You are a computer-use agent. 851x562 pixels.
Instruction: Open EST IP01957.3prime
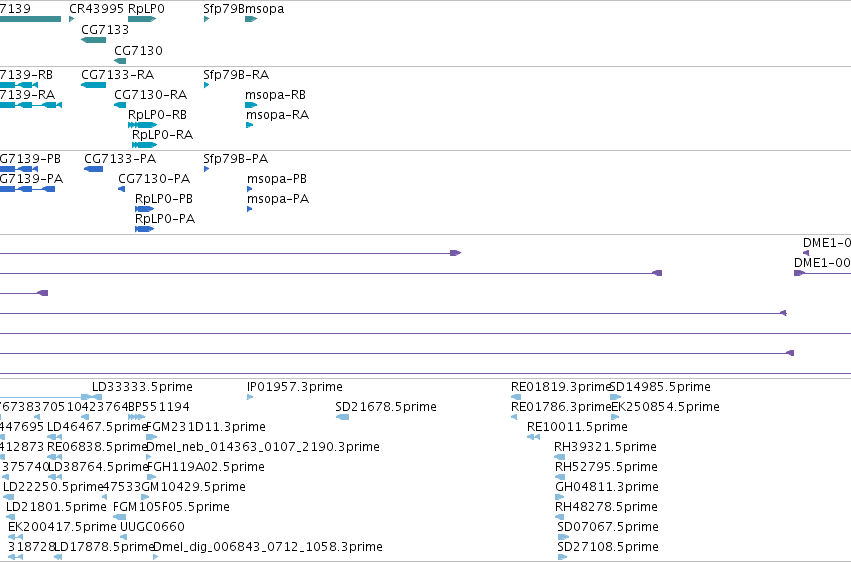pyautogui.click(x=295, y=387)
